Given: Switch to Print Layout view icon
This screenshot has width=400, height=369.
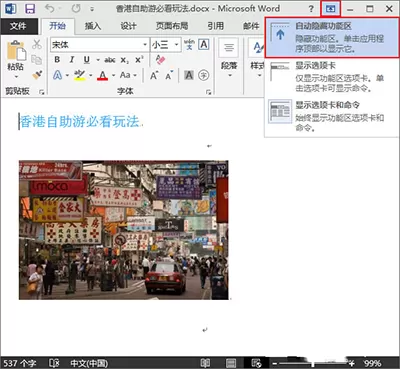Looking at the screenshot, I should click(231, 363).
